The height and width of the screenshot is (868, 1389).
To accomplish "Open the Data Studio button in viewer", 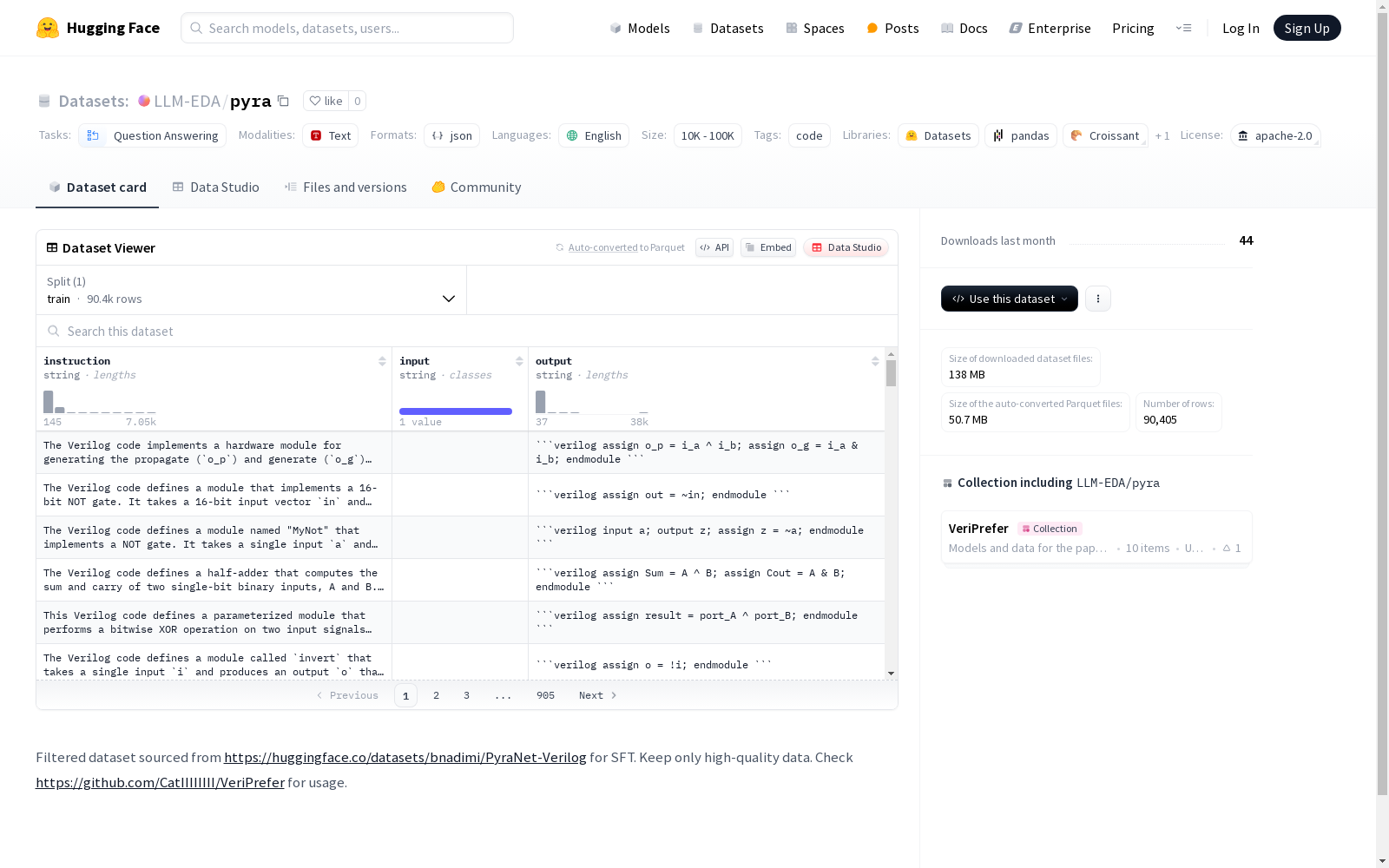I will 846,247.
